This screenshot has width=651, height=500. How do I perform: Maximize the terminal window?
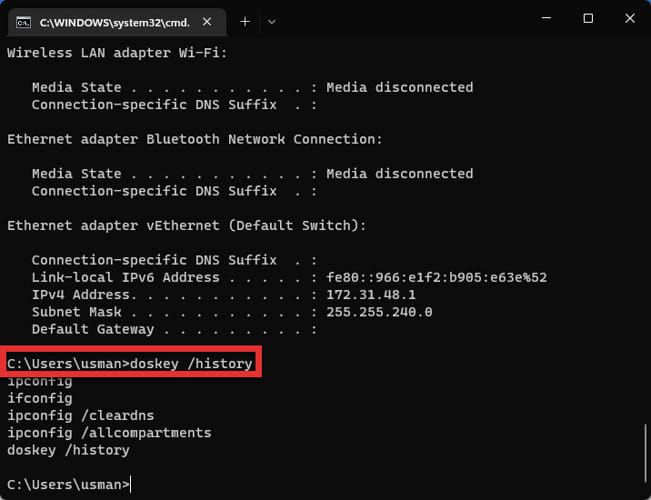point(588,18)
